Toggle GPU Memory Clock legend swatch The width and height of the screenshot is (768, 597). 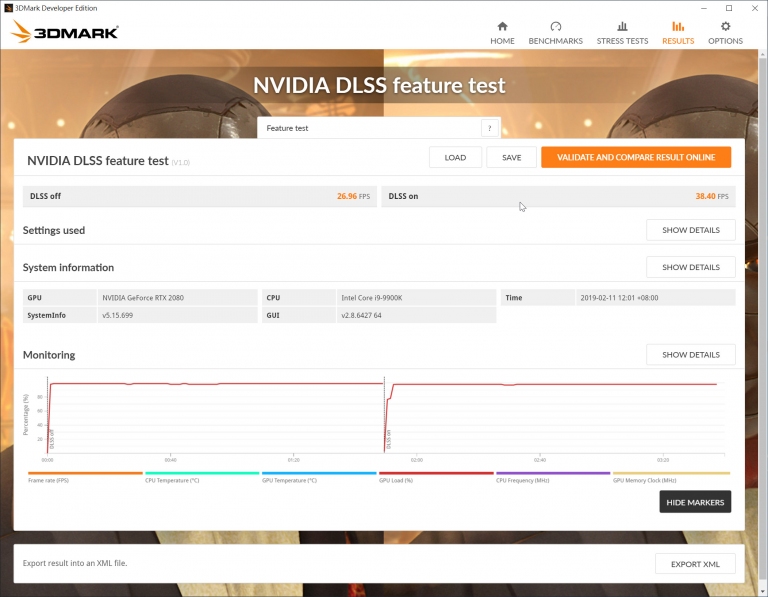(x=671, y=473)
